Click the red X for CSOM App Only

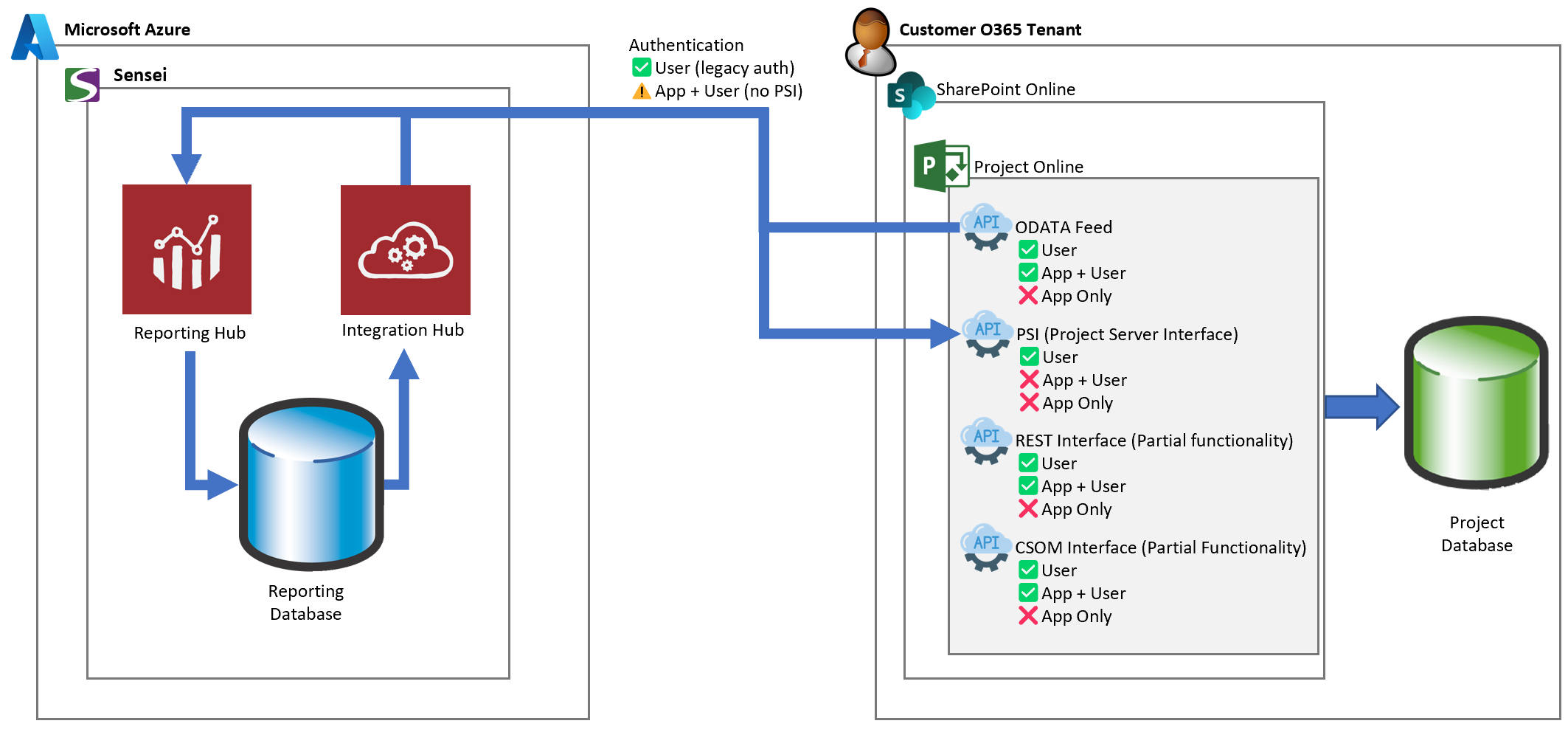pos(1028,615)
